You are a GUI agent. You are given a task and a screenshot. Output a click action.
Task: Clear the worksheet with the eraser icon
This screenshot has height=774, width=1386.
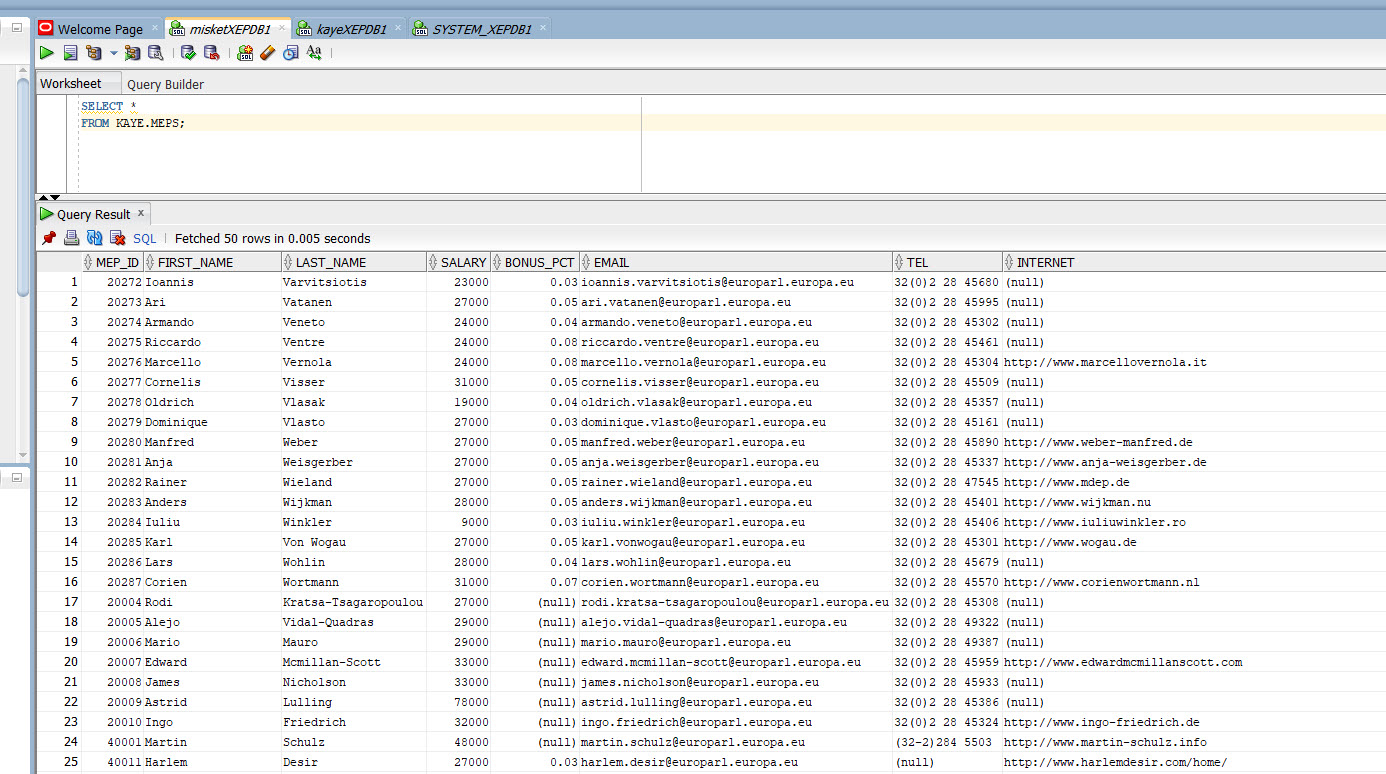(267, 53)
